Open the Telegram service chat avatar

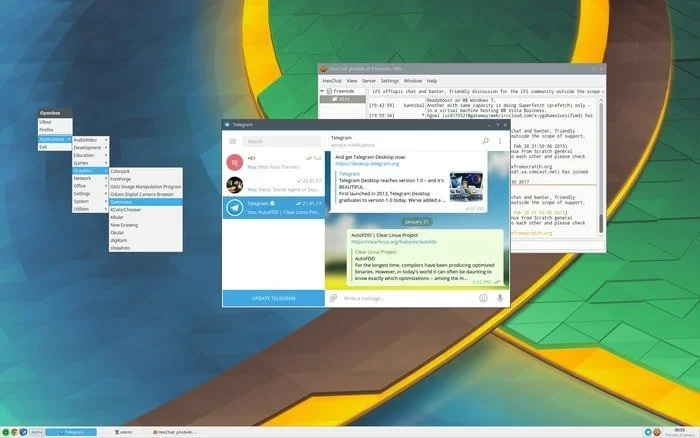[234, 208]
